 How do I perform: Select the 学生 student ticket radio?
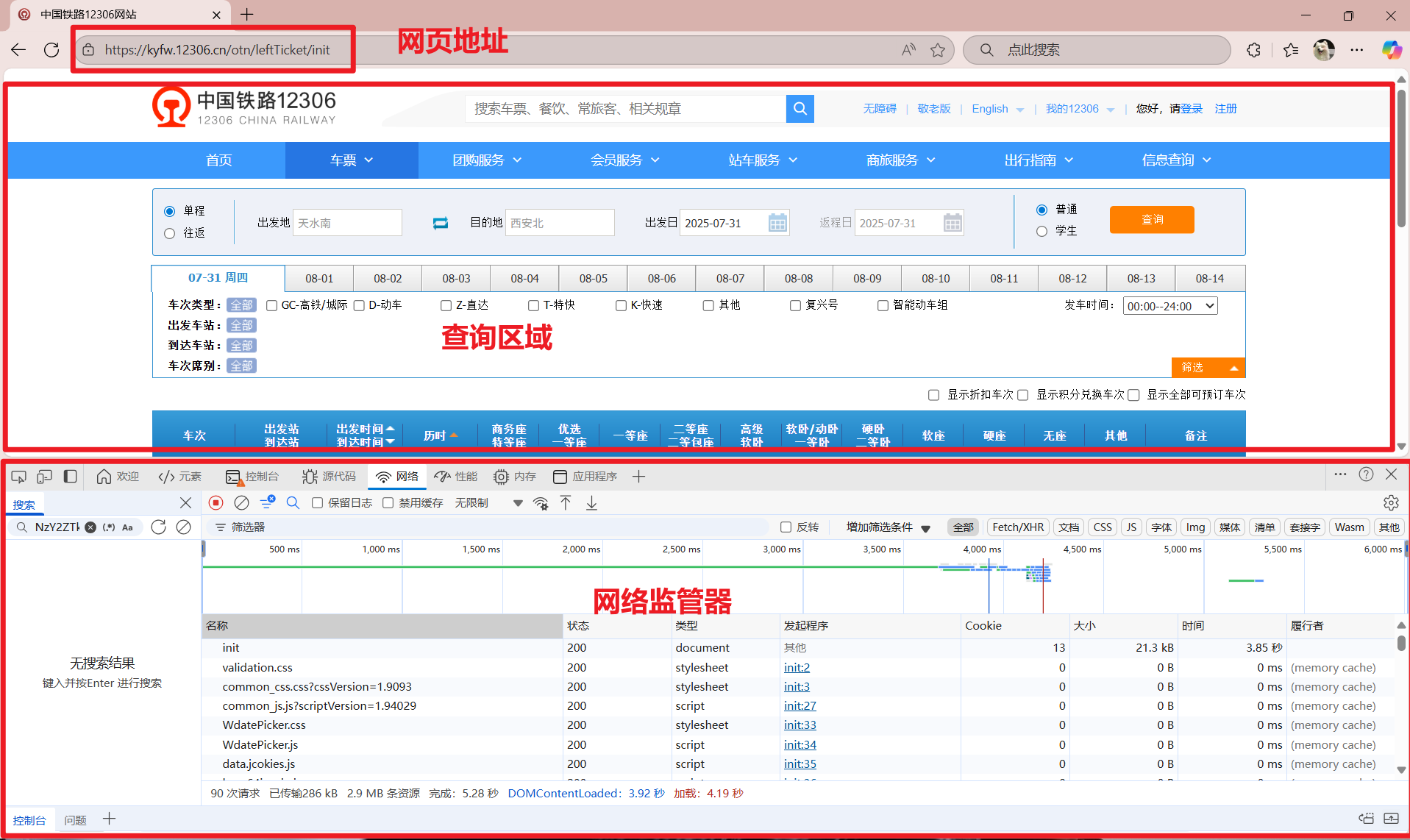point(1042,232)
